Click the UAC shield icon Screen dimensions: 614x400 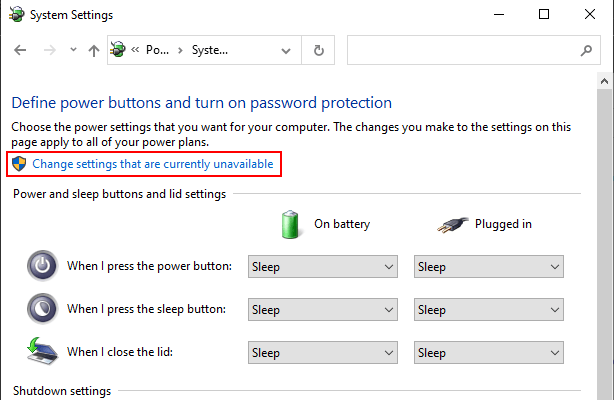(x=19, y=164)
